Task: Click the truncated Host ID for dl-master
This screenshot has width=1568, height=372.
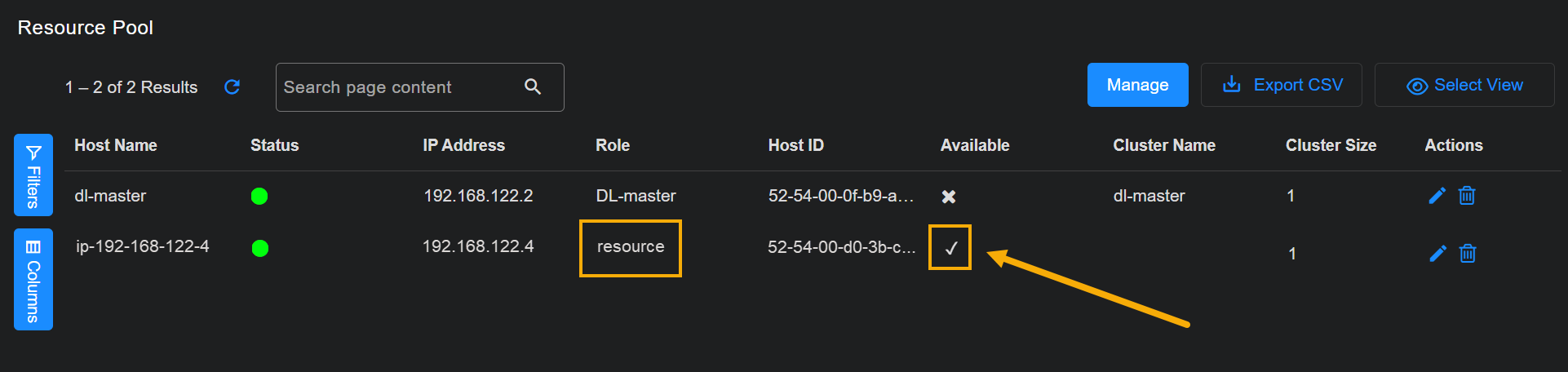Action: [x=840, y=196]
